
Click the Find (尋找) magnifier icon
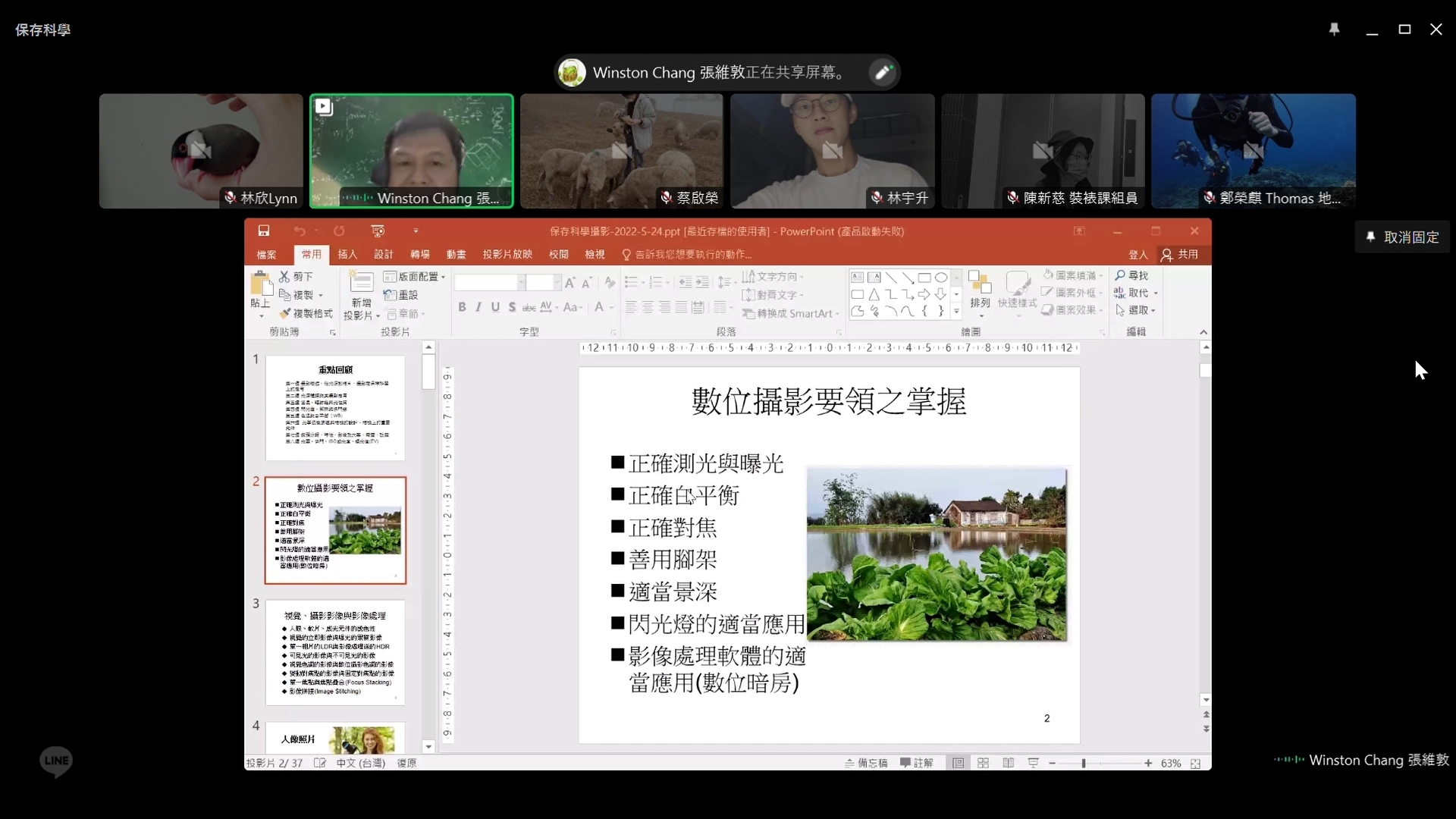[1120, 275]
